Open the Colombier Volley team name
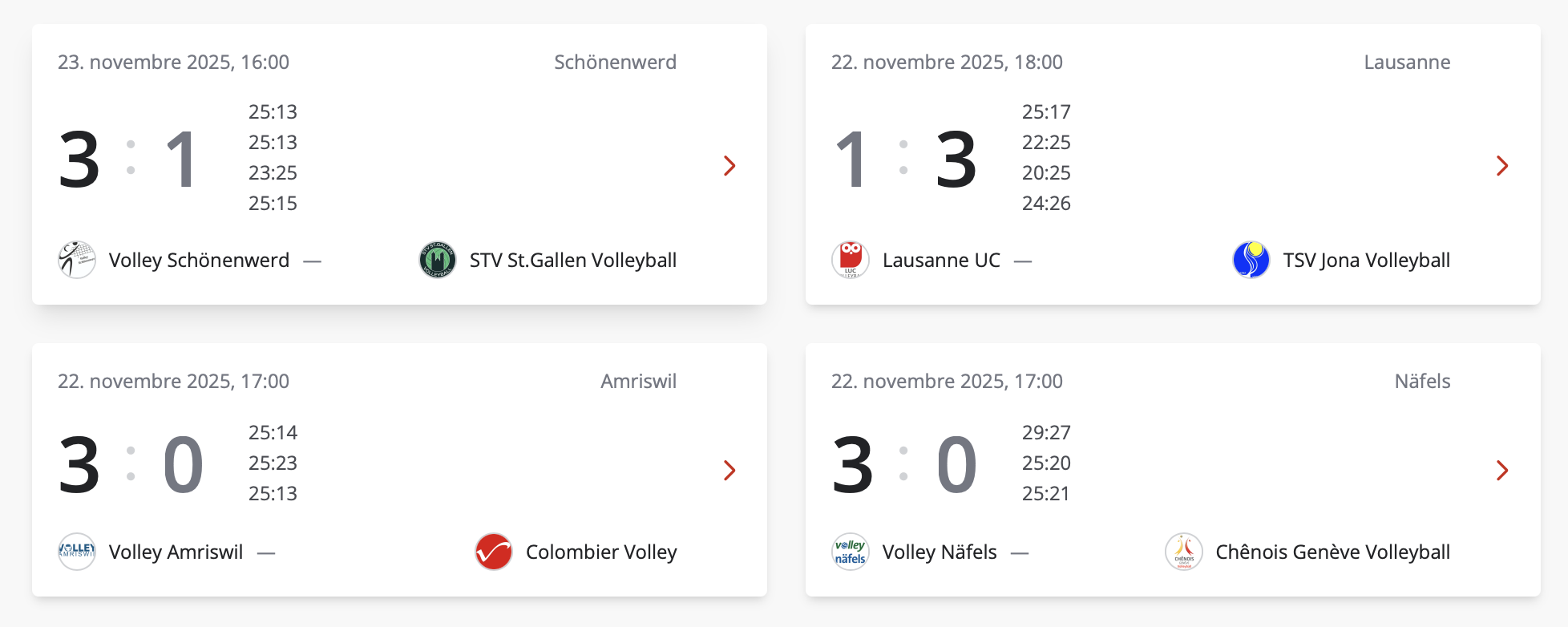This screenshot has width=1568, height=627. (x=601, y=552)
